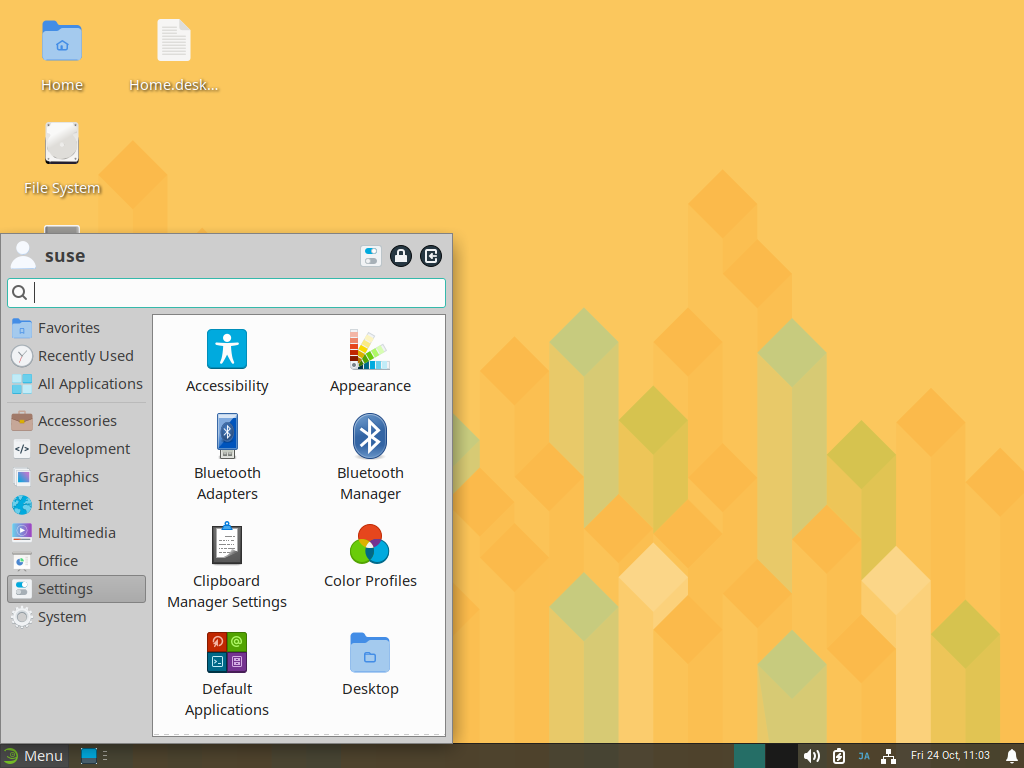Launch Default Applications settings
Image resolution: width=1024 pixels, height=768 pixels.
point(227,652)
